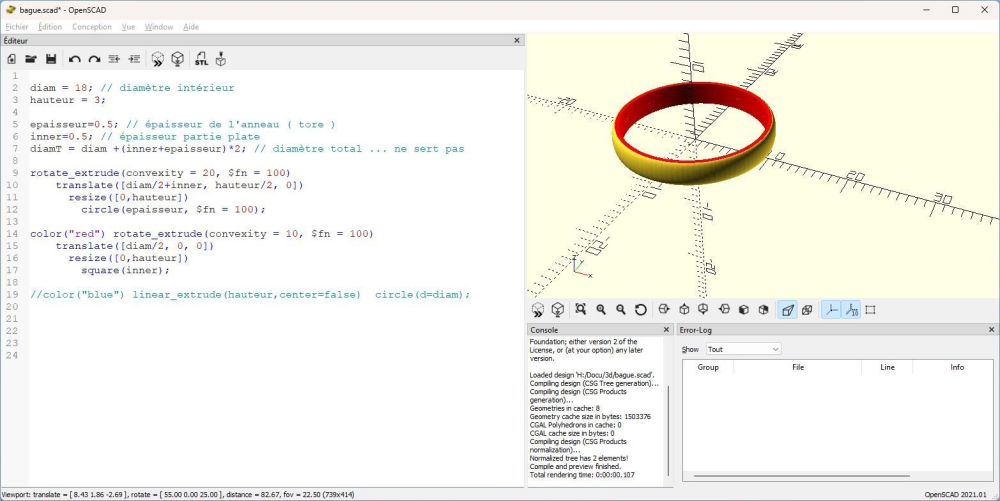Image resolution: width=1000 pixels, height=501 pixels.
Task: Open the Fichier menu
Action: coord(17,27)
